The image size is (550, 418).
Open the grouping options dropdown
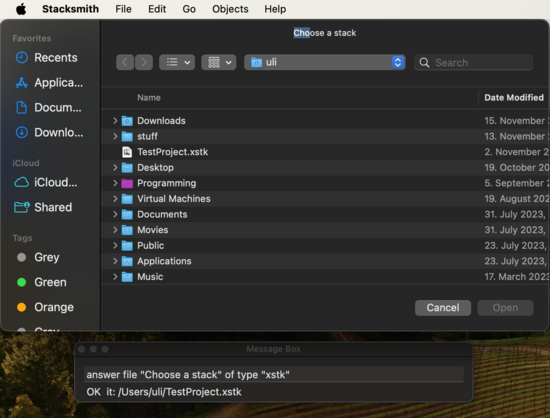tap(219, 62)
